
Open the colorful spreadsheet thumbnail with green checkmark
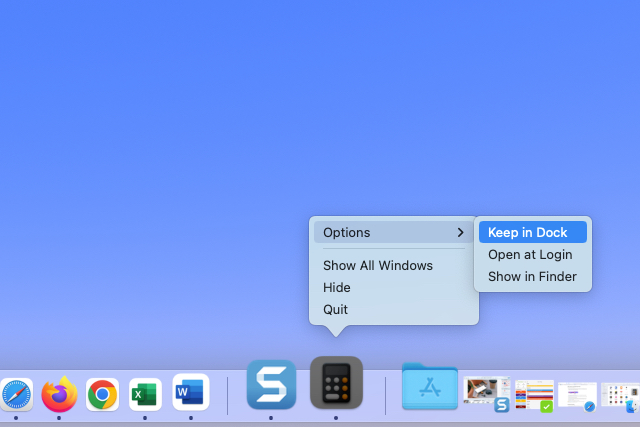(534, 395)
